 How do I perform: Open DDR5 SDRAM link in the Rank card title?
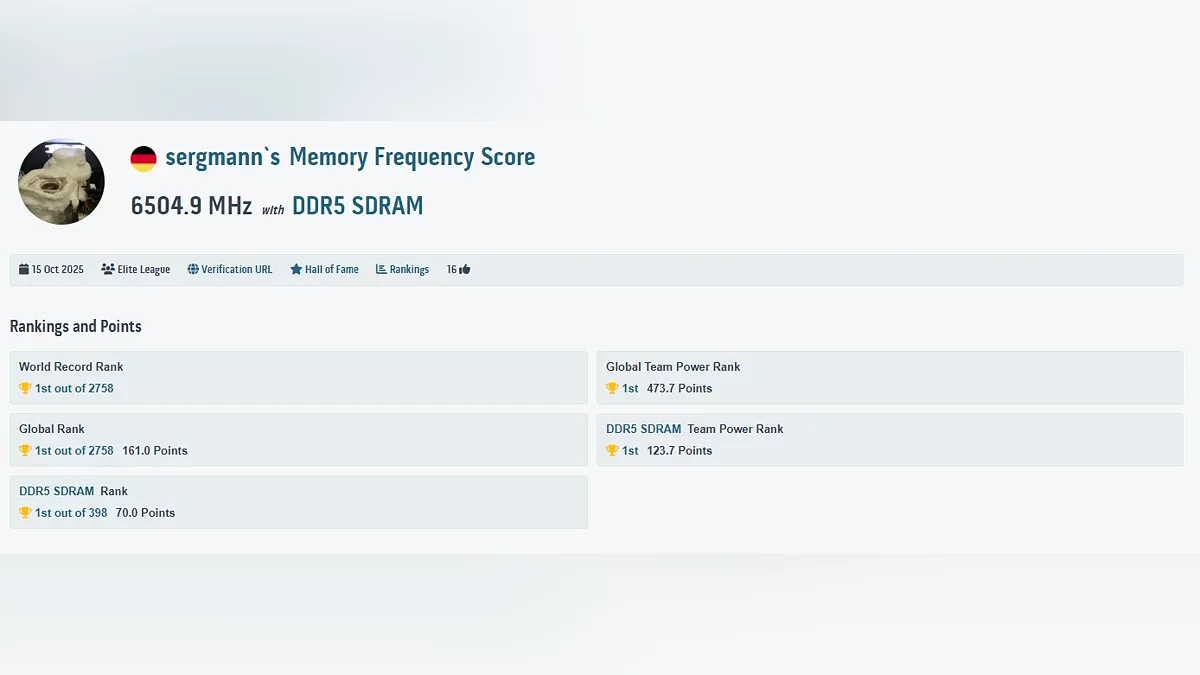click(57, 491)
